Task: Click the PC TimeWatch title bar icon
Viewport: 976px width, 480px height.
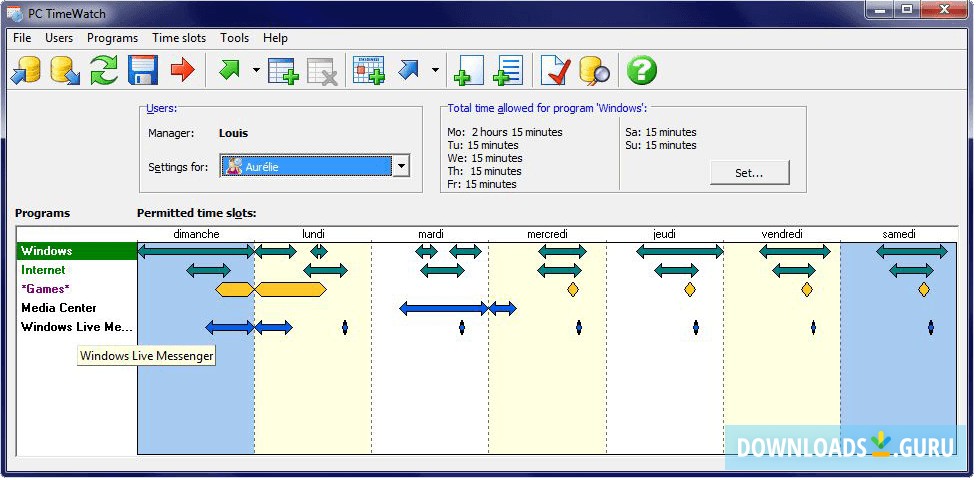Action: pos(13,12)
